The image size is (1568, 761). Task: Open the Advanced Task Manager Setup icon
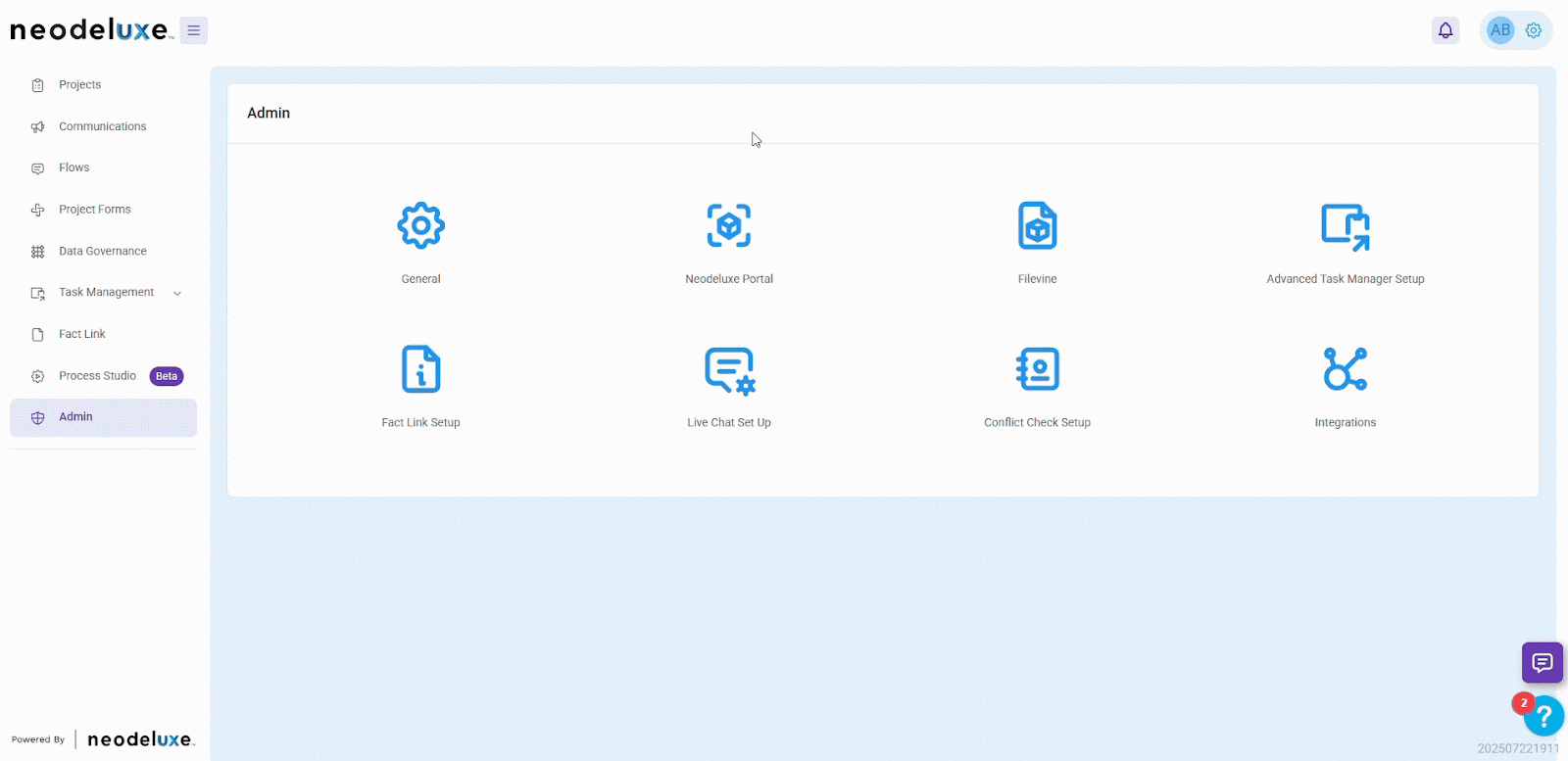pyautogui.click(x=1346, y=226)
